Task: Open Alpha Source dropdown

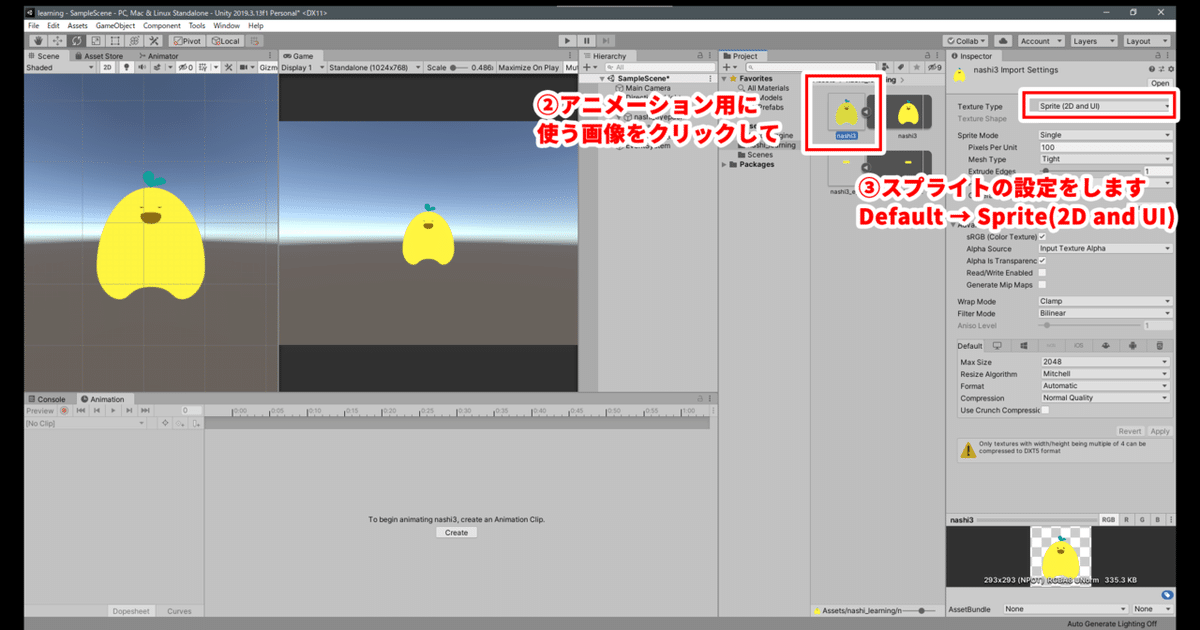Action: coord(1105,248)
